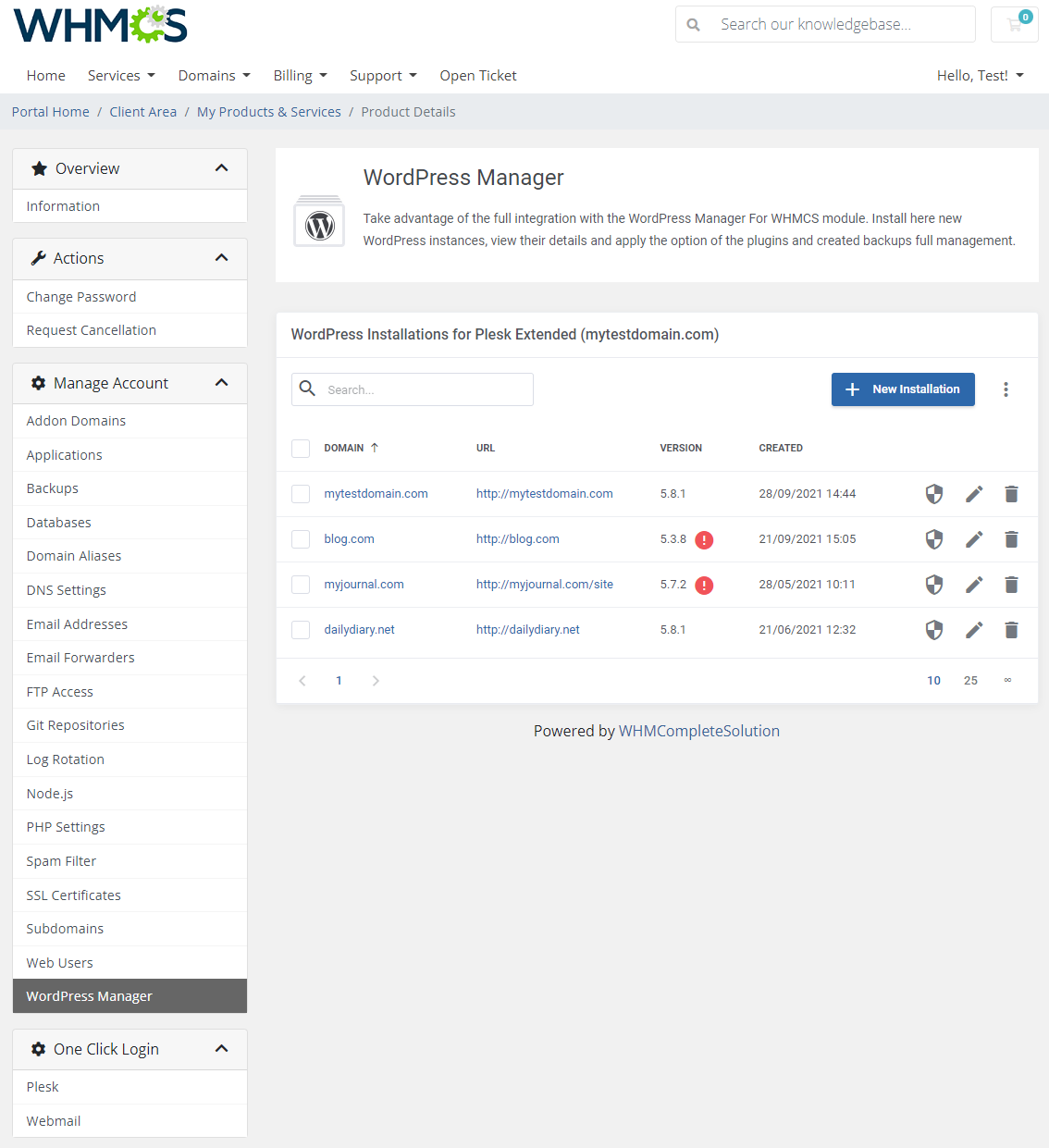Collapse the Actions sidebar panel
This screenshot has height=1148, width=1049.
click(x=221, y=258)
